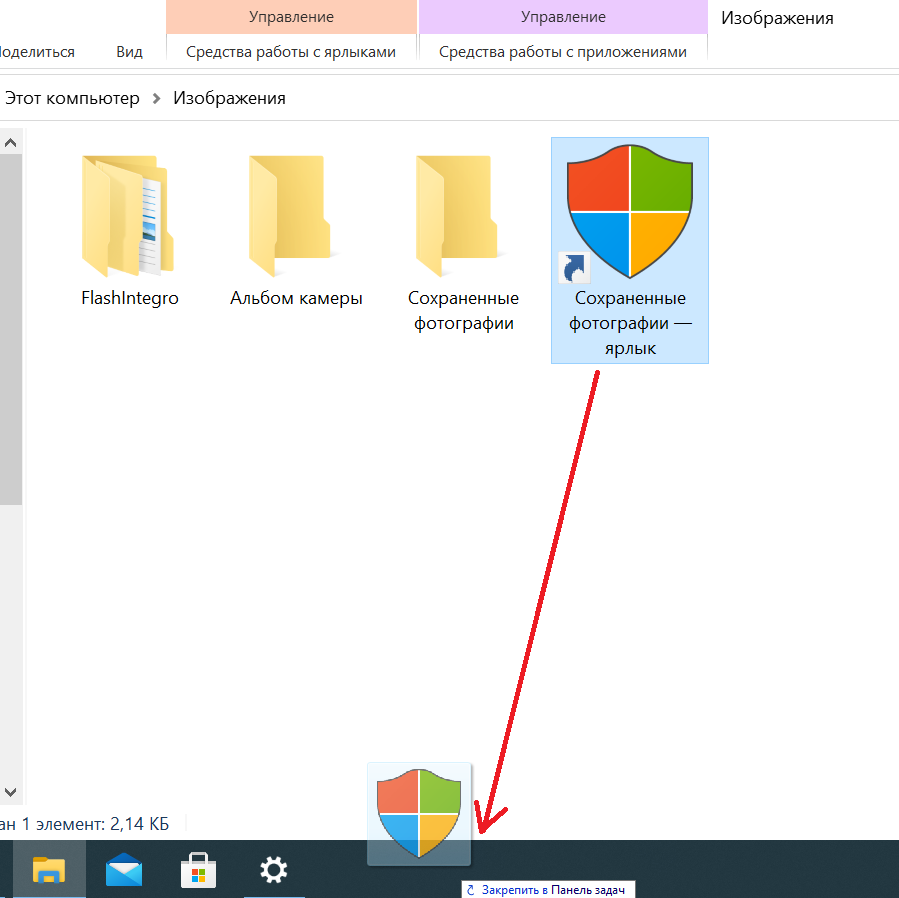Click the File Explorer taskbar icon
Viewport: 899px width, 898px height.
(49, 870)
